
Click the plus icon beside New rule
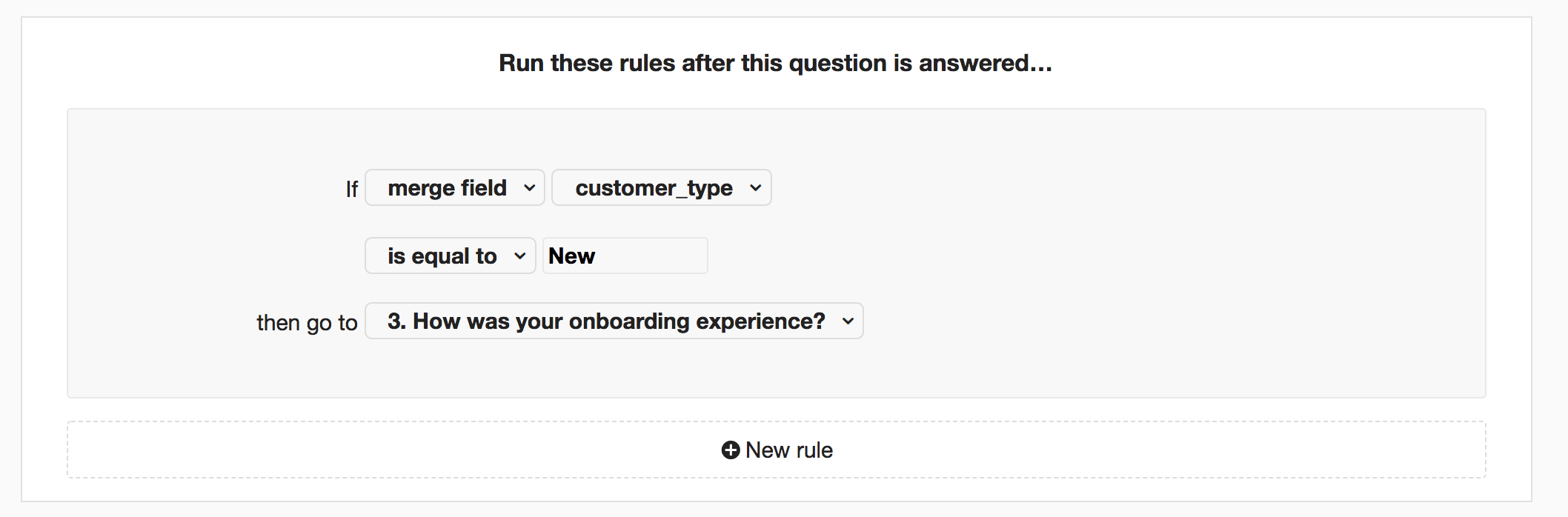(x=731, y=450)
